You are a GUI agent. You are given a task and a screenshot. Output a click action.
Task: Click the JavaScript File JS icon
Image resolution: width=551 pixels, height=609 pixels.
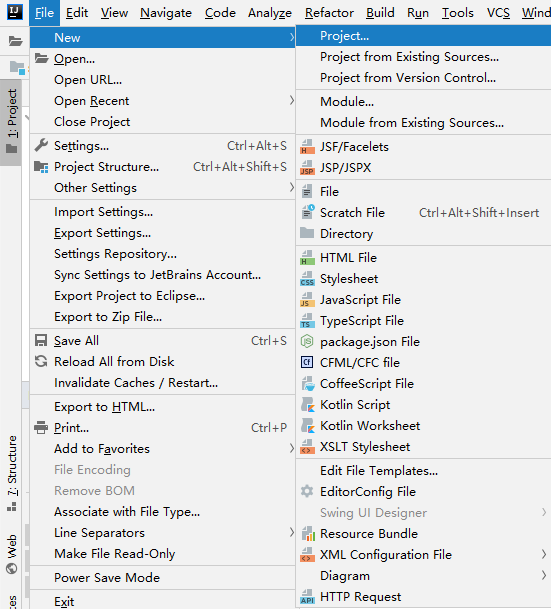click(307, 300)
